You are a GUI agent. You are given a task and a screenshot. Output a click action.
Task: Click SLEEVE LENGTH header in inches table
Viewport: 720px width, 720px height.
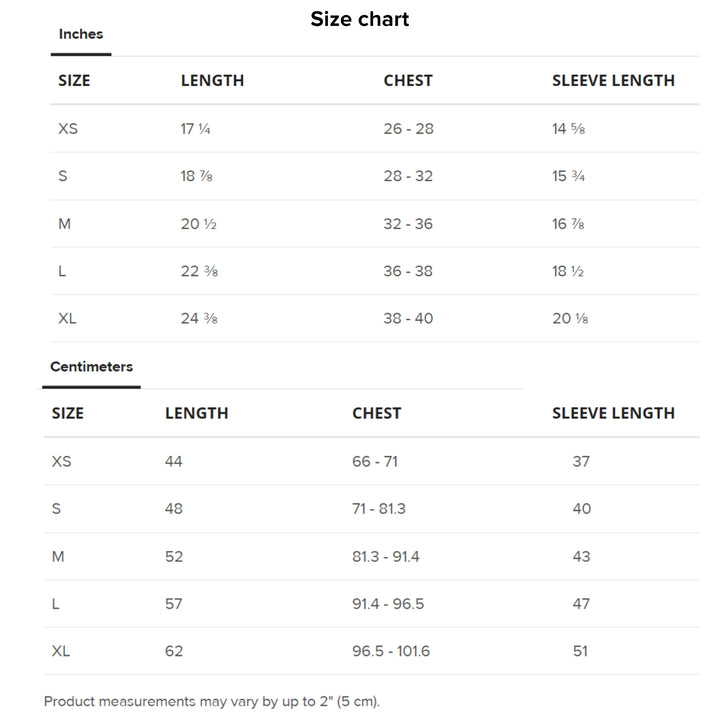[613, 81]
